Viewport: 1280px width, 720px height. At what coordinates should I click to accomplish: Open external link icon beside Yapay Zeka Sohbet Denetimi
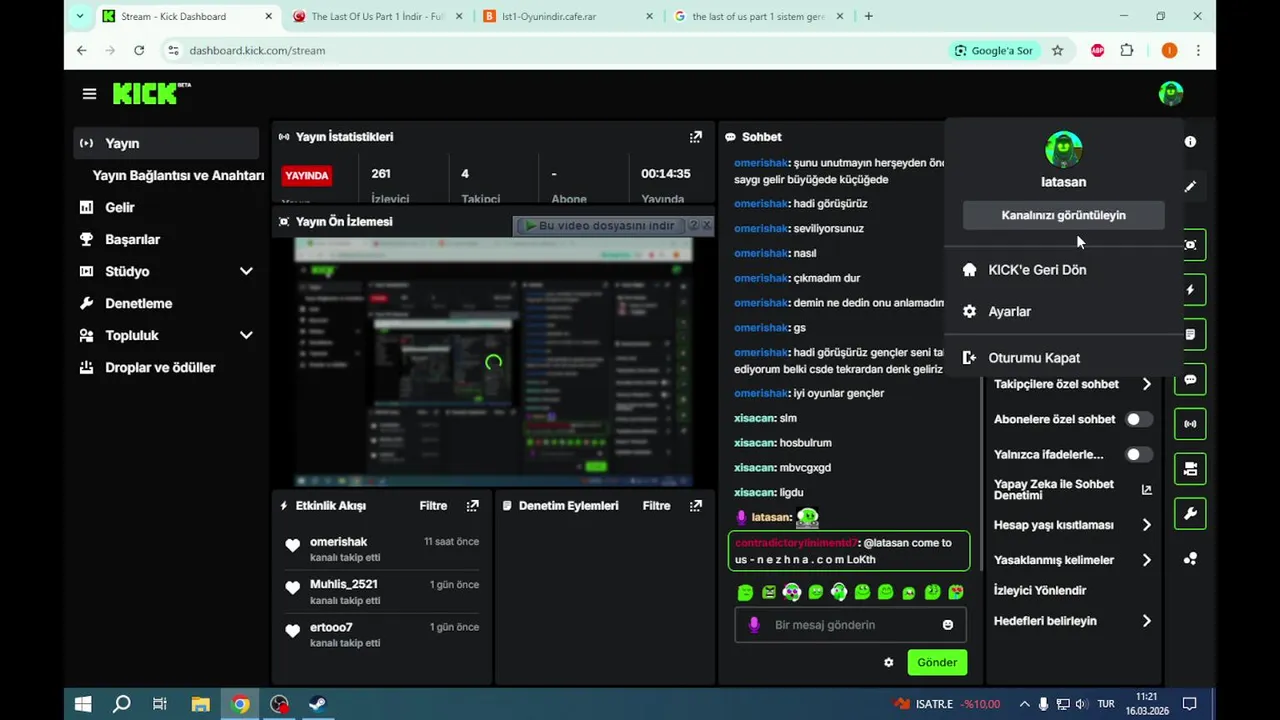1147,490
